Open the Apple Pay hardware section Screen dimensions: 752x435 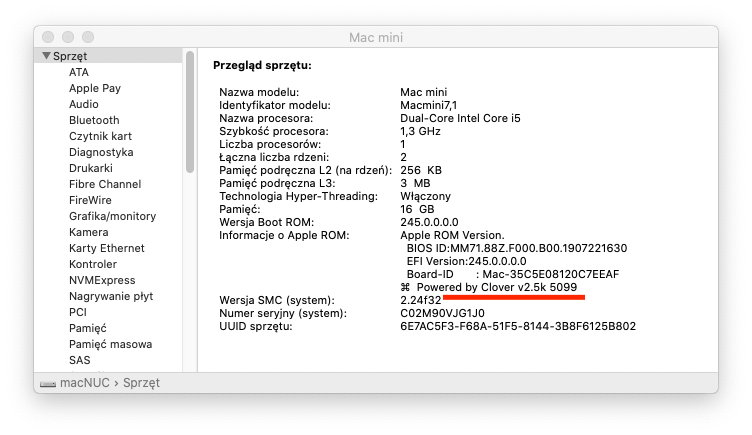pyautogui.click(x=95, y=88)
